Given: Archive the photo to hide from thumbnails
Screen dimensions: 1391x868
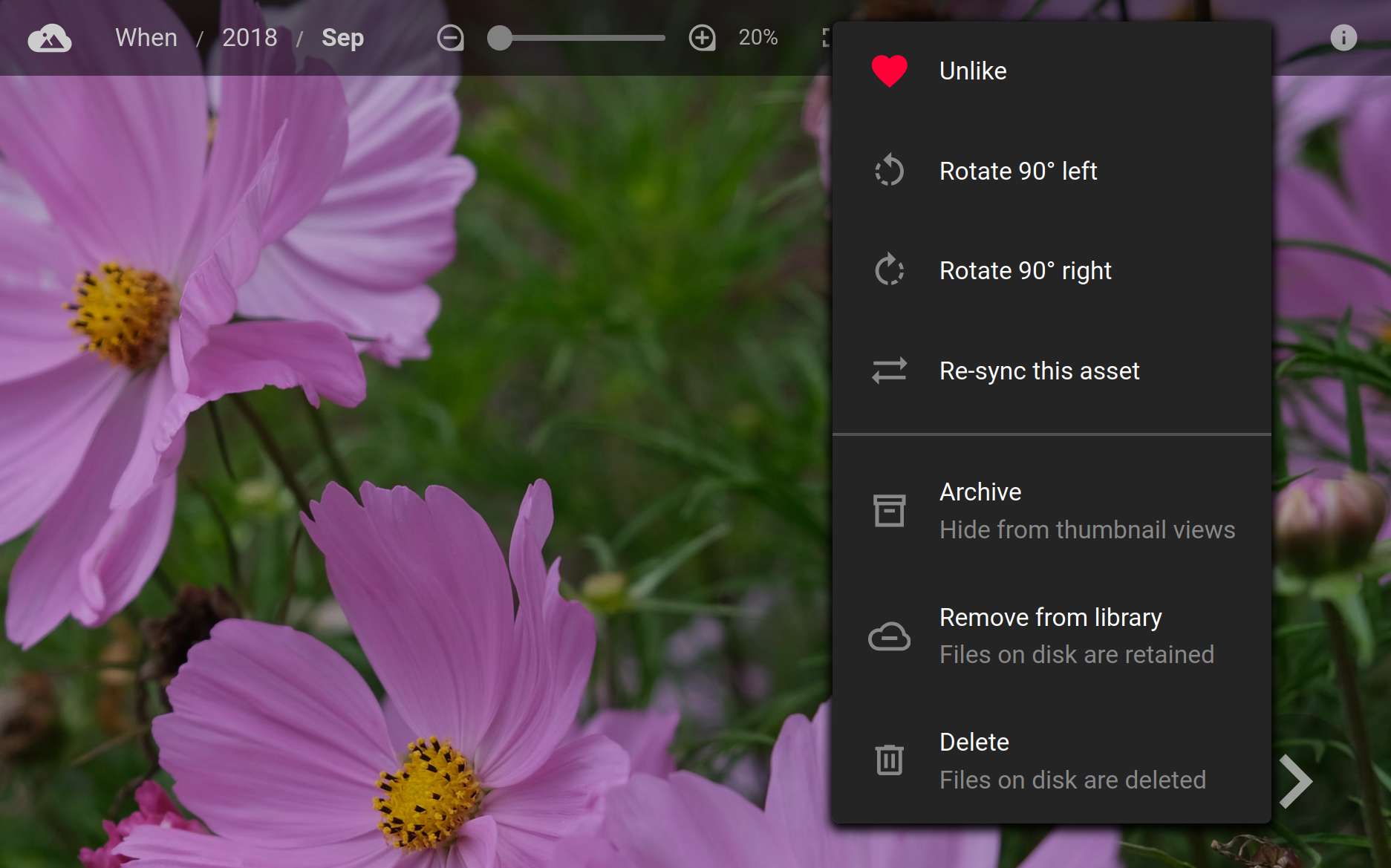Looking at the screenshot, I should click(1052, 511).
